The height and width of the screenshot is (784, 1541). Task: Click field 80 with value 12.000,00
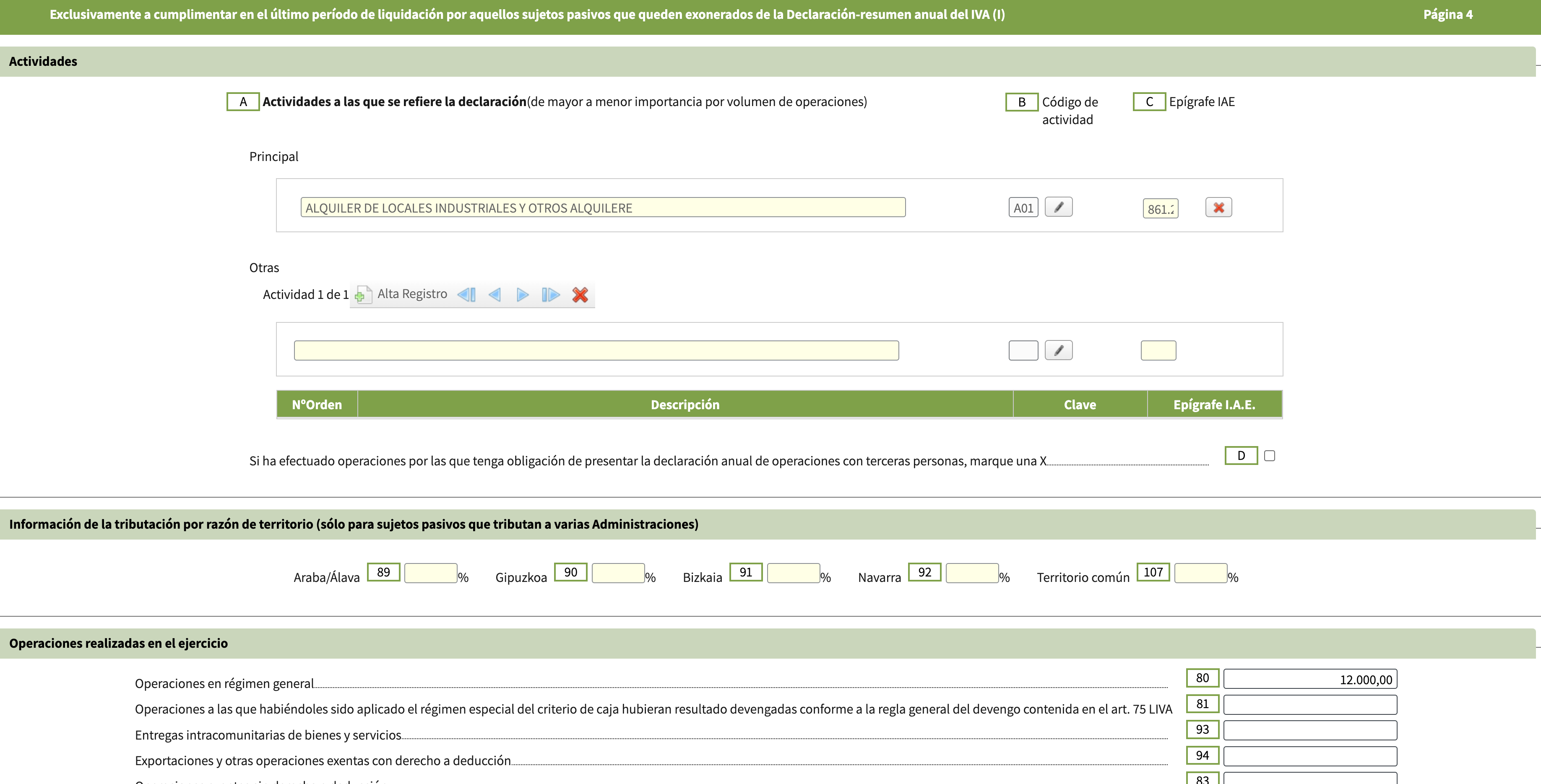tap(1310, 679)
